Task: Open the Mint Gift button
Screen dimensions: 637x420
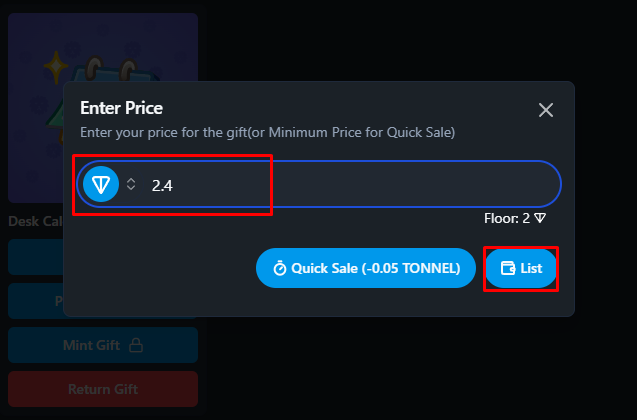Action: coord(103,345)
